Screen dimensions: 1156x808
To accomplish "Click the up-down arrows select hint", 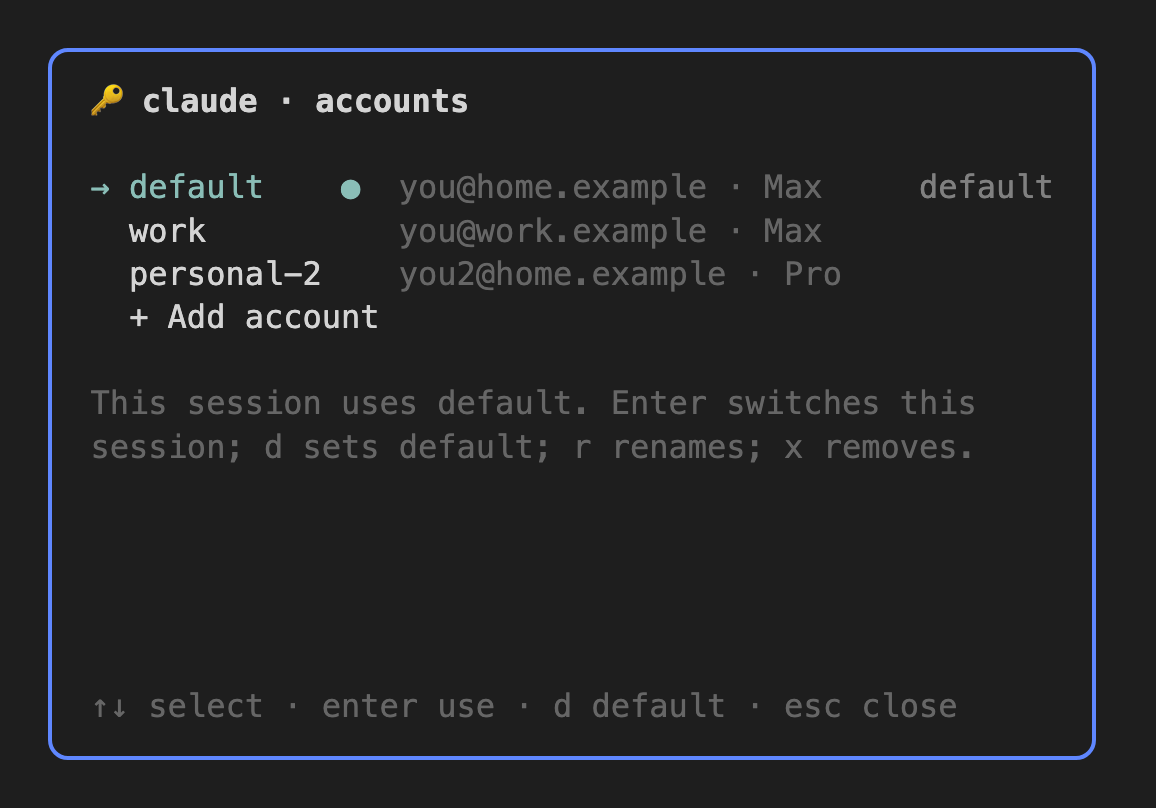I will (109, 707).
